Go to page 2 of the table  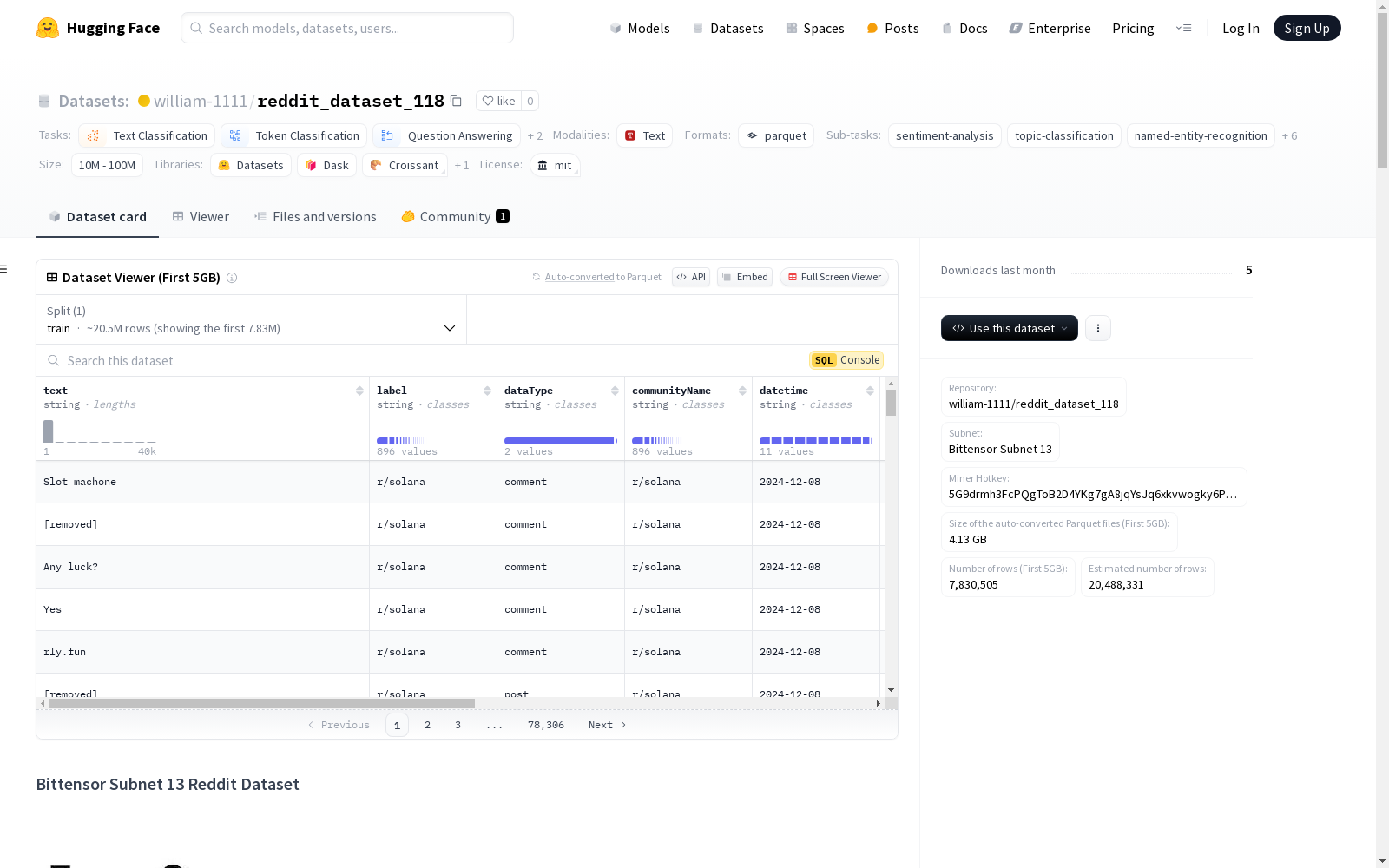click(427, 725)
